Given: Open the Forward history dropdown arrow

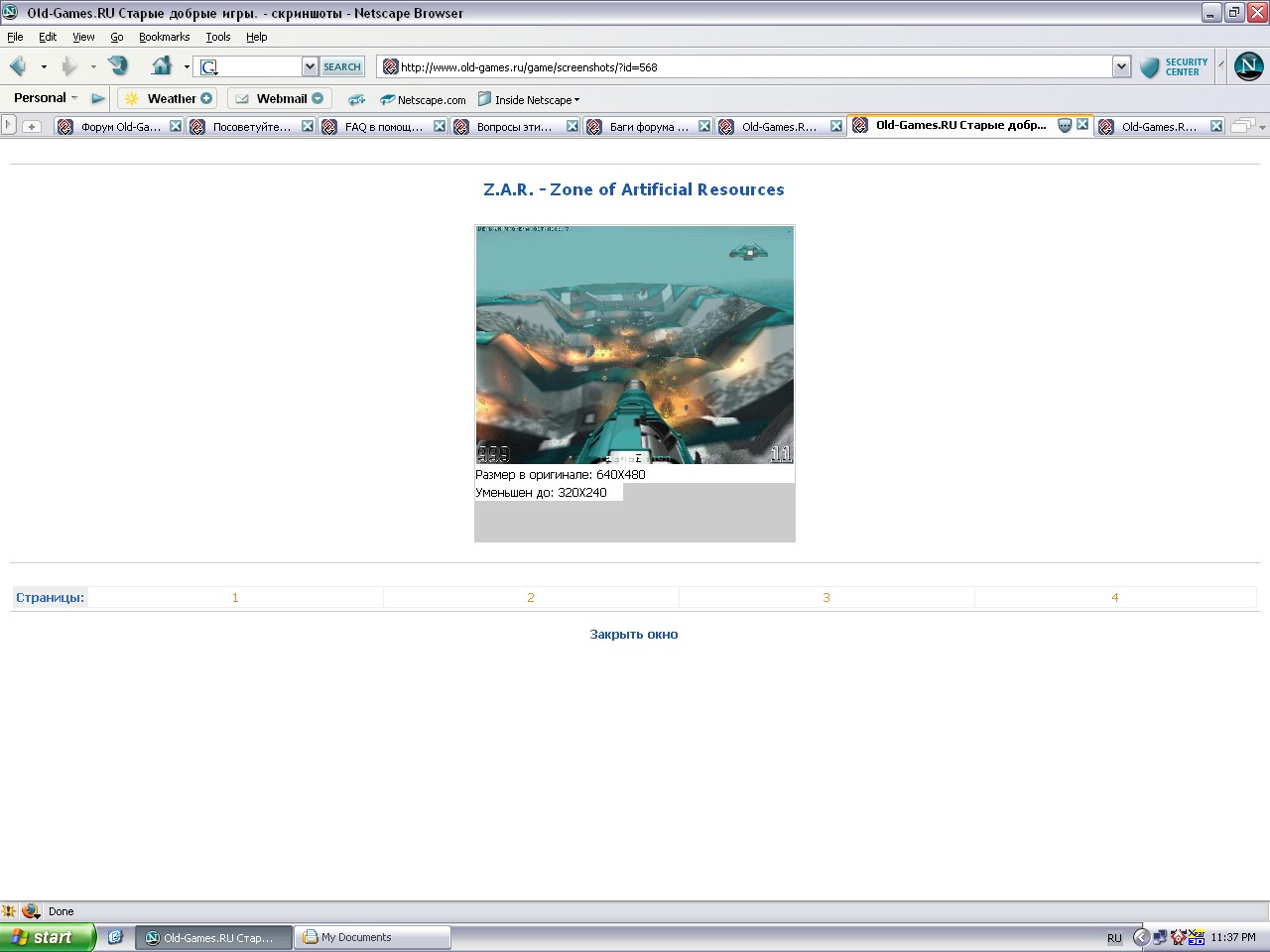Looking at the screenshot, I should (93, 67).
